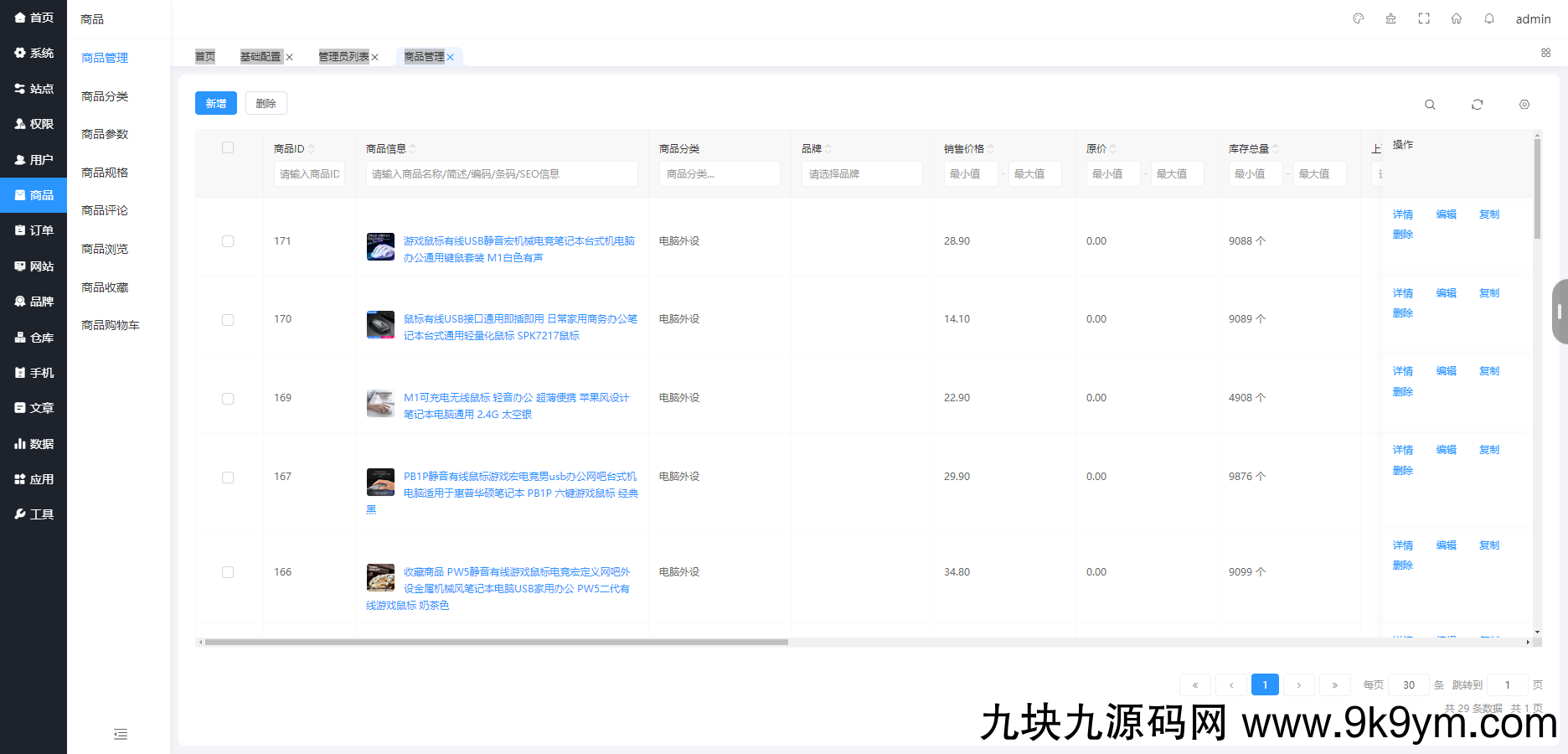Click inside the 商品ID input field
This screenshot has height=754, width=1568.
(309, 173)
